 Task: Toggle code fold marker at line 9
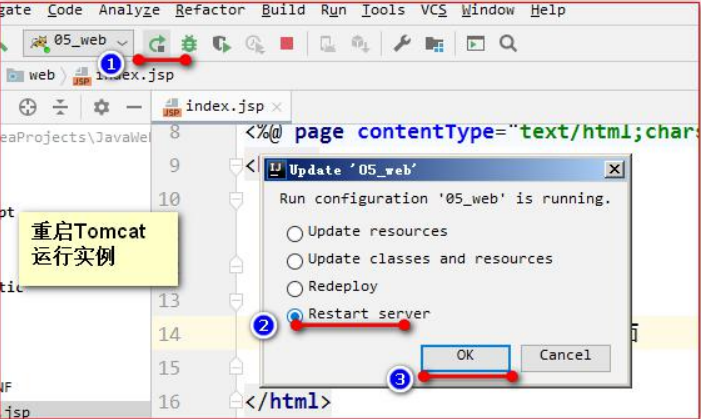236,166
